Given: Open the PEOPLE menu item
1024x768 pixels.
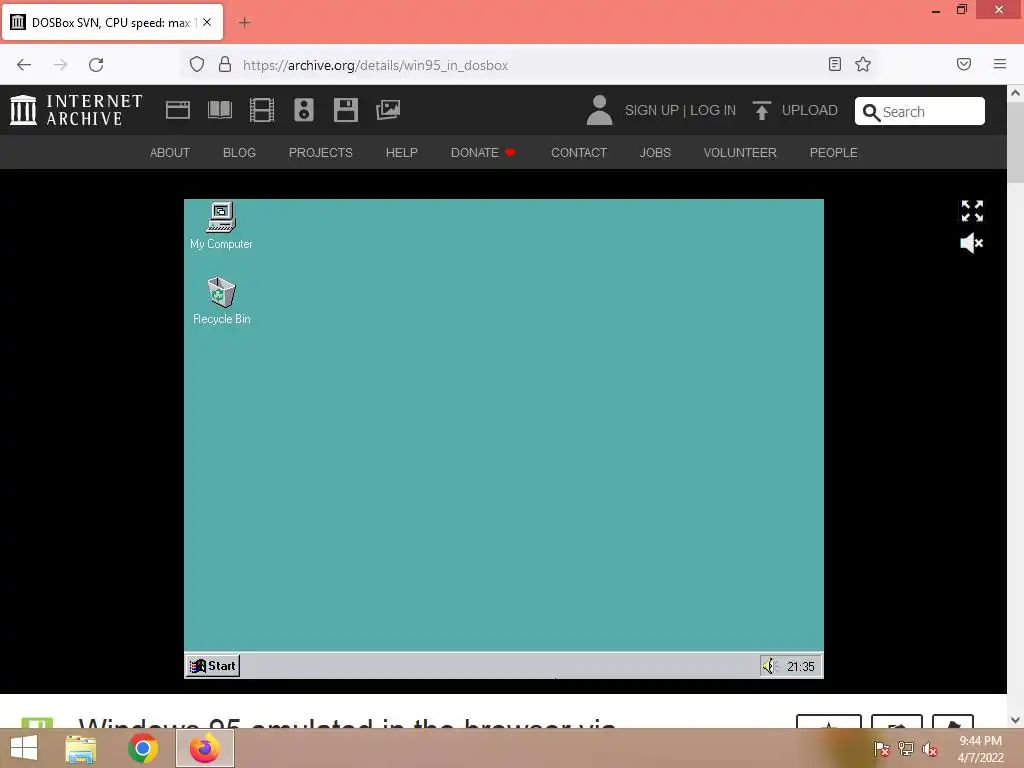Looking at the screenshot, I should coord(833,152).
